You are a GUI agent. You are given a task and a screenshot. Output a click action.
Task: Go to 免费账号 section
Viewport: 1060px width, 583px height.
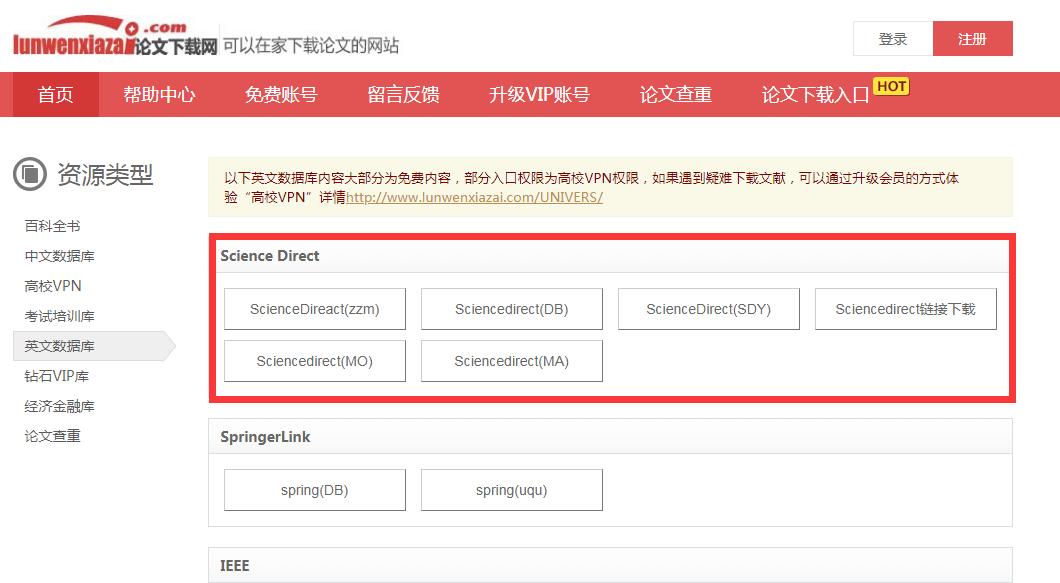281,95
